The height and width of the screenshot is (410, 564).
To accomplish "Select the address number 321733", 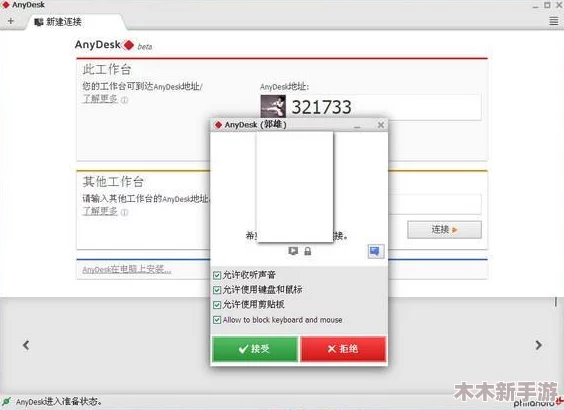I will click(x=321, y=107).
